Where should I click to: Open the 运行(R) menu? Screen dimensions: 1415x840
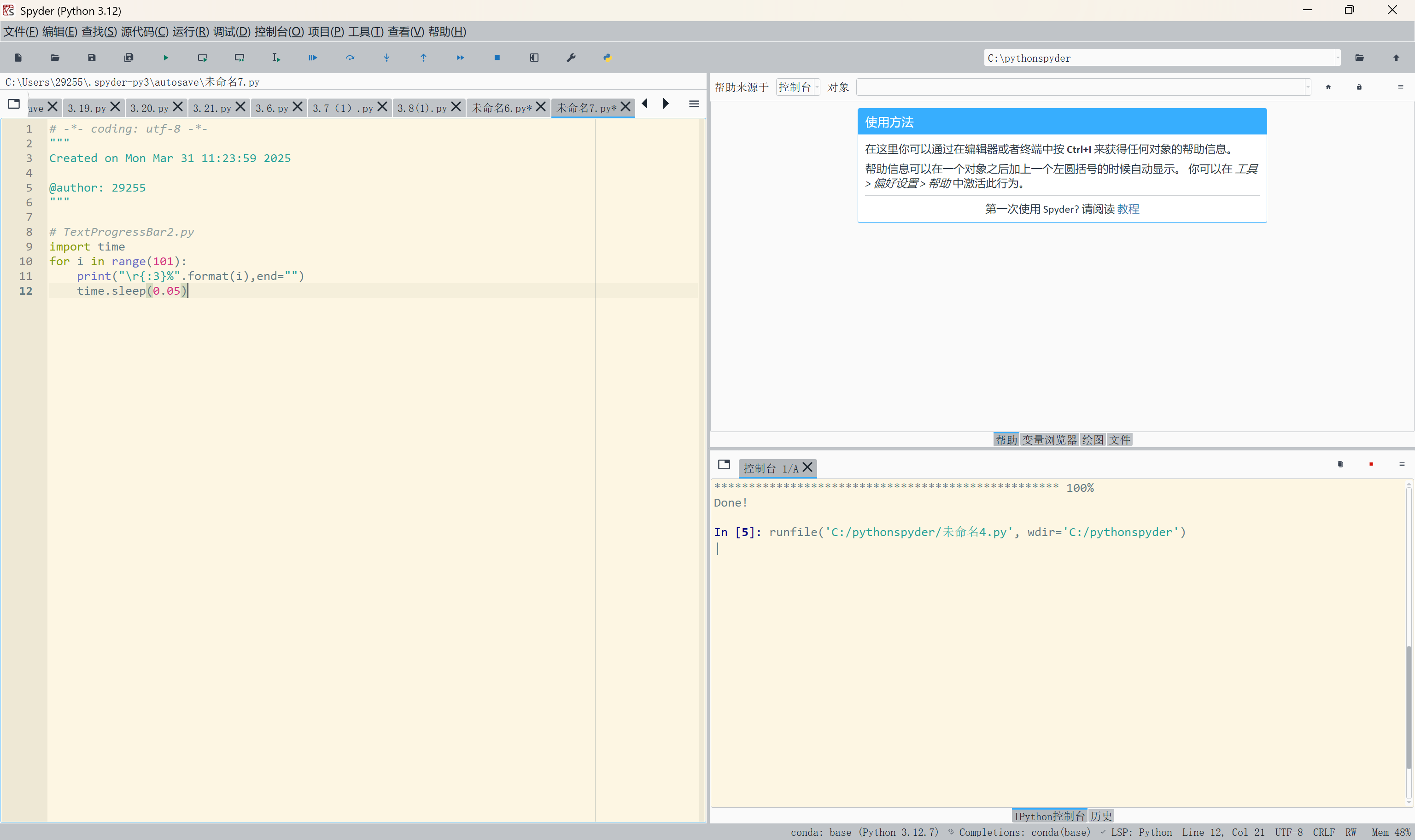click(190, 32)
